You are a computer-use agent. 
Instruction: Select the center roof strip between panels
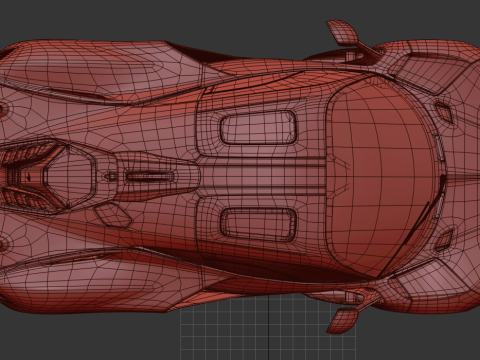pyautogui.click(x=262, y=176)
